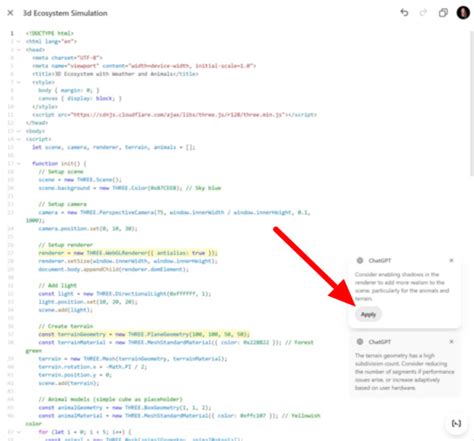Open code tools floating button bottom right
Viewport: 474px width, 441px height.
tap(456, 423)
